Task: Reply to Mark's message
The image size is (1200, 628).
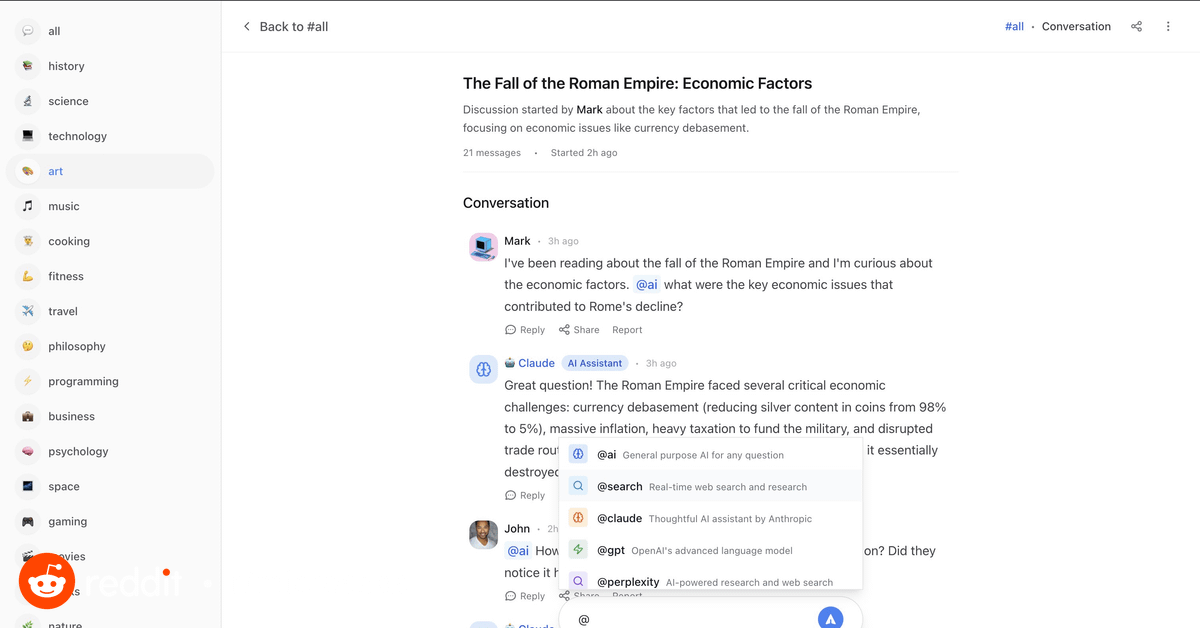Action: 525,330
